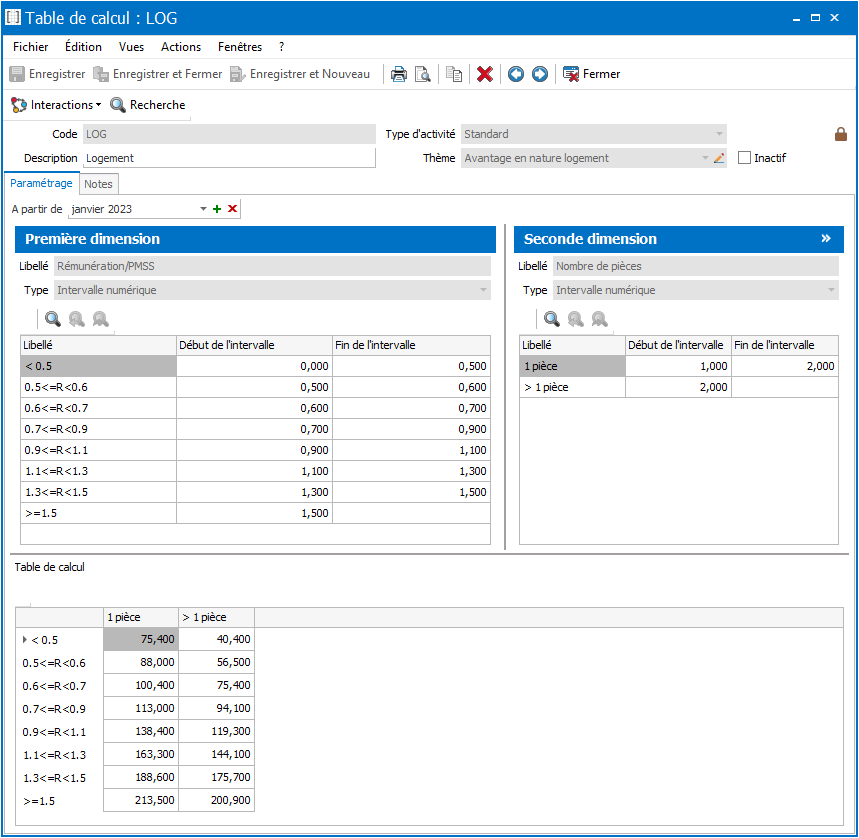Screen dimensions: 859x838
Task: Open the Fichier menu
Action: (x=31, y=47)
